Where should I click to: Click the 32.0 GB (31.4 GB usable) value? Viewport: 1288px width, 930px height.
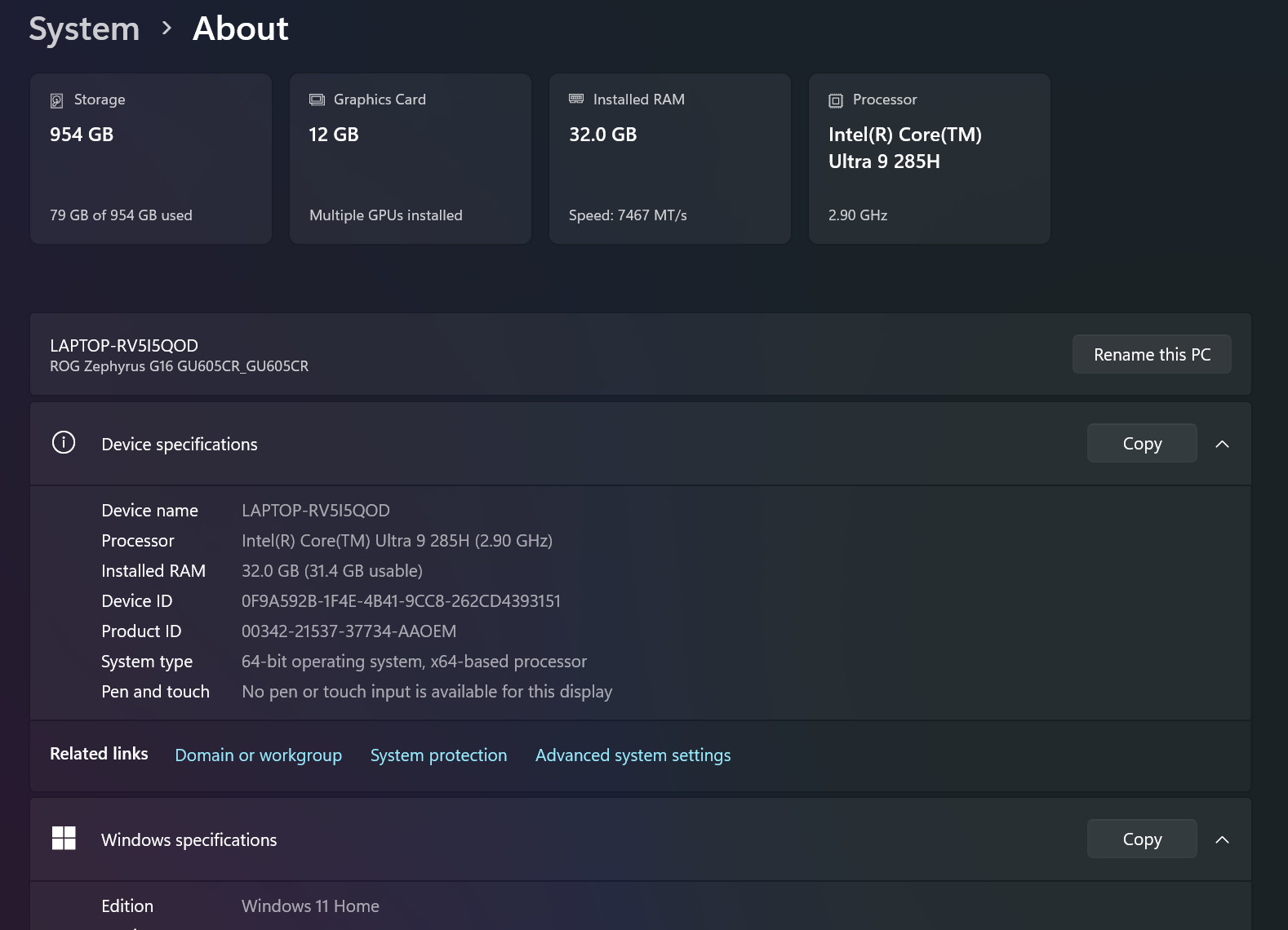click(332, 571)
